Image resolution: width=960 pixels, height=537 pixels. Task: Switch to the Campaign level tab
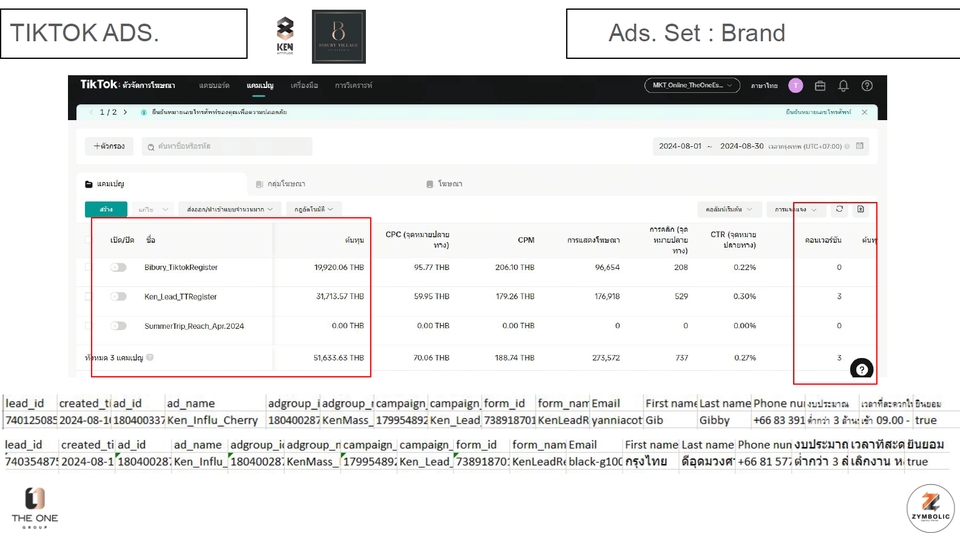161,184
